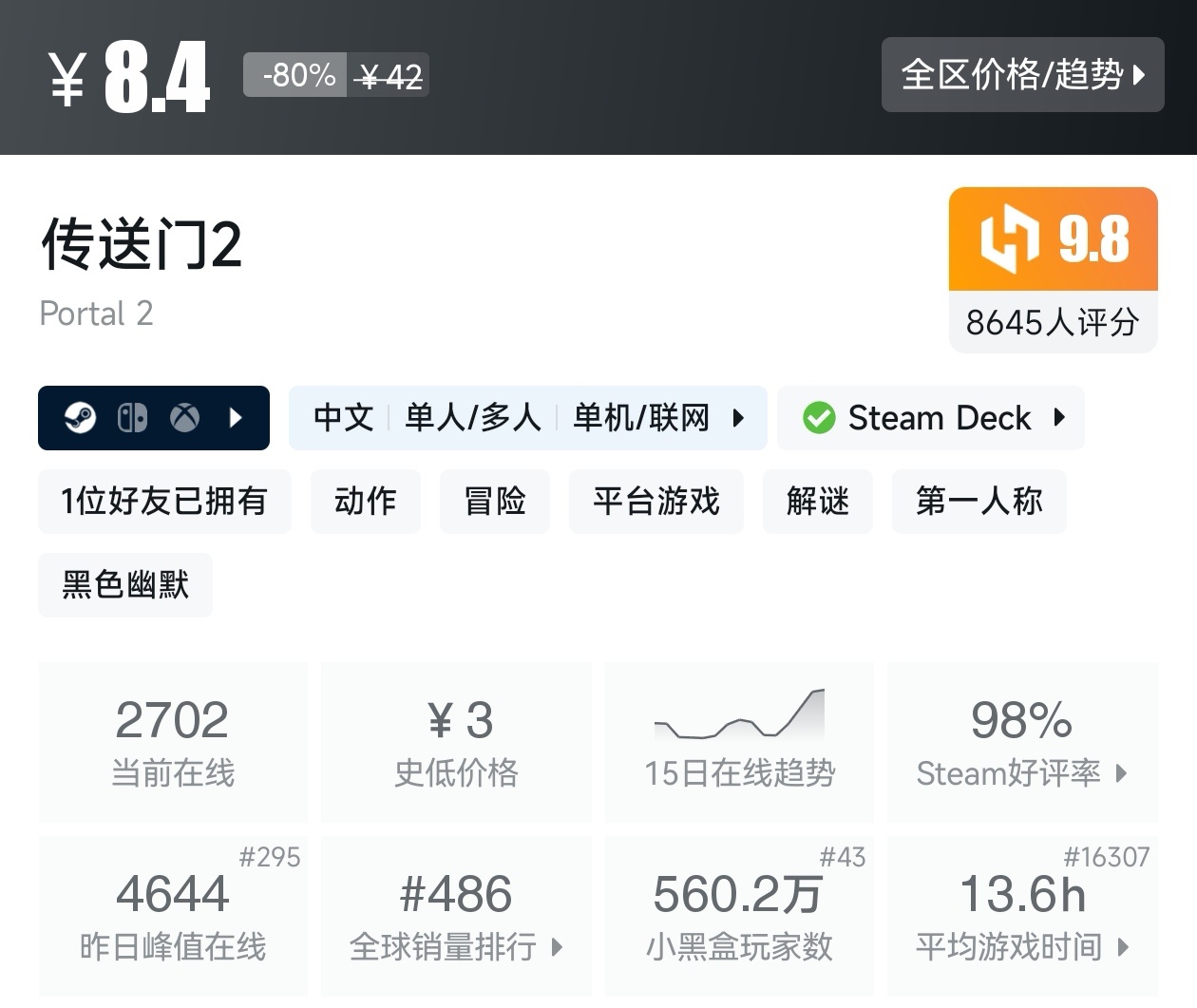Click the 中文 language label

coord(343,418)
